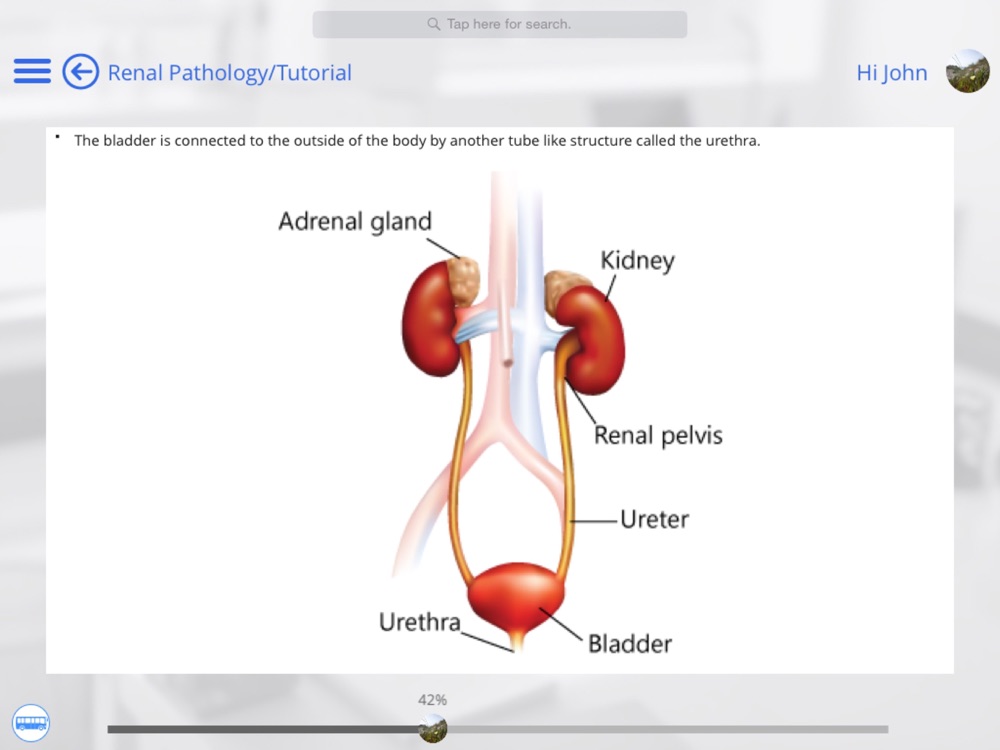1000x750 pixels.
Task: Click the Ureter label
Action: point(654,519)
